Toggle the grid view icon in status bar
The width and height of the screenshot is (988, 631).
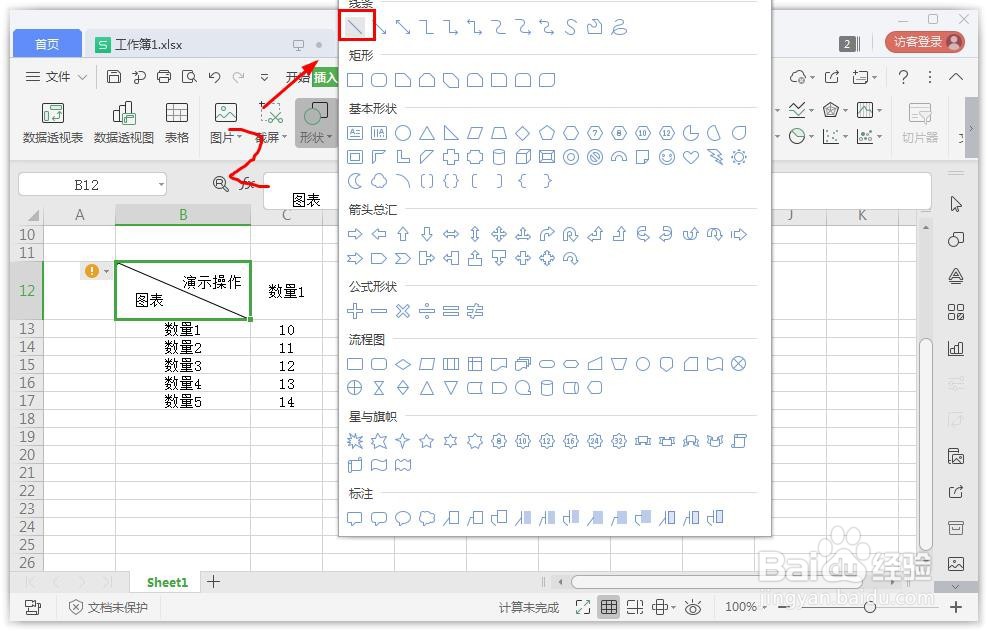[x=609, y=607]
